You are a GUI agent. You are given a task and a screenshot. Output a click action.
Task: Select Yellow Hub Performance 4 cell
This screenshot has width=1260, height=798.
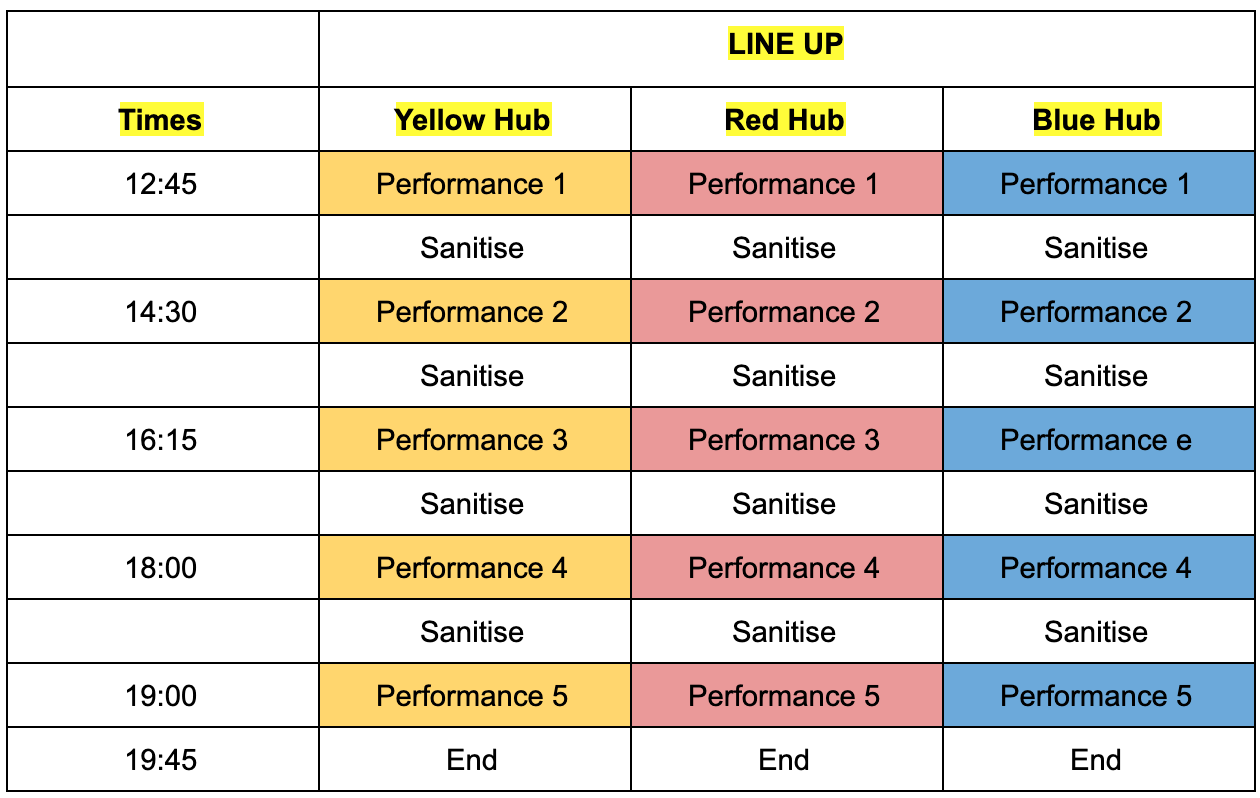point(475,567)
